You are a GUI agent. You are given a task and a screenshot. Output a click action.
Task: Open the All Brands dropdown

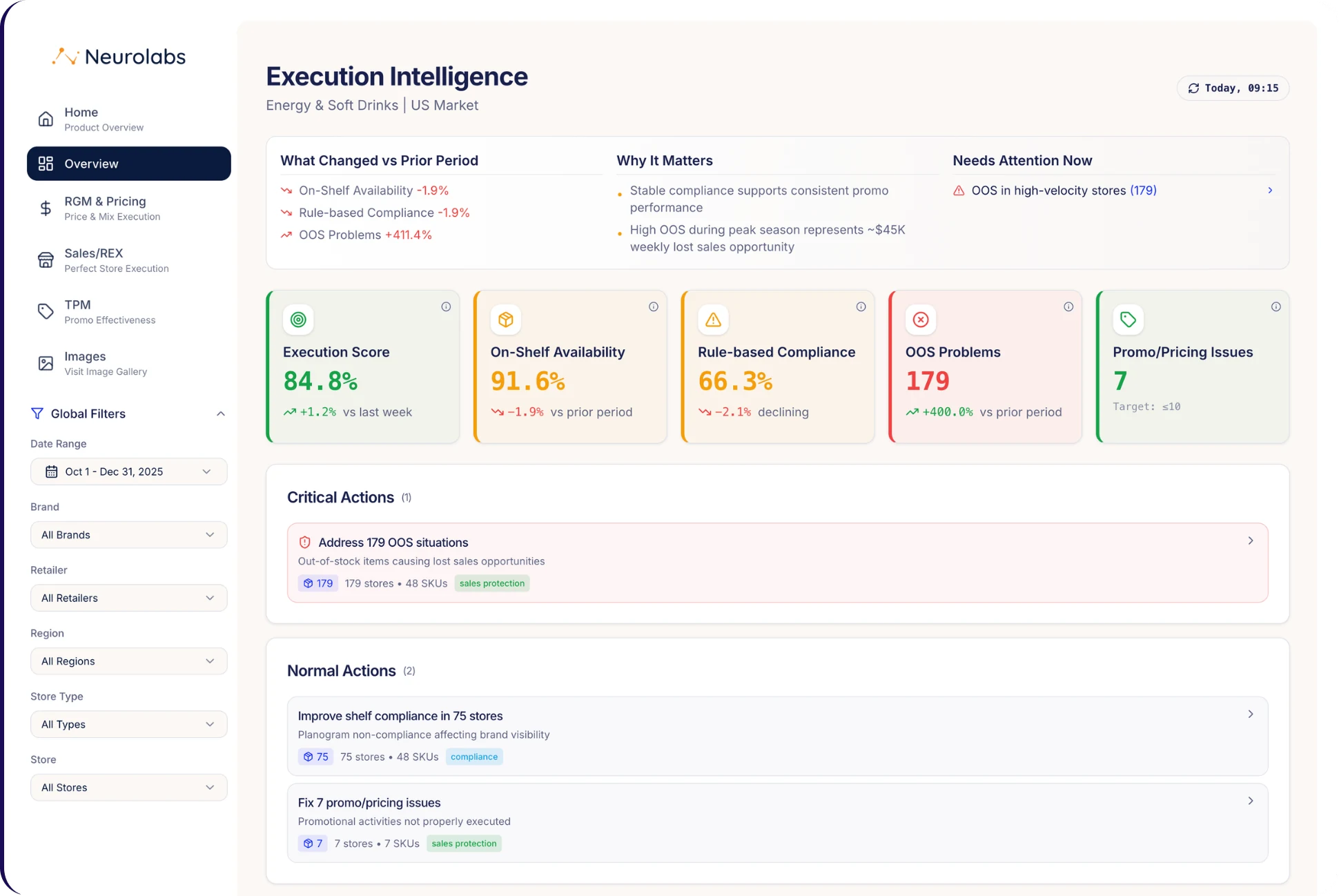tap(129, 535)
